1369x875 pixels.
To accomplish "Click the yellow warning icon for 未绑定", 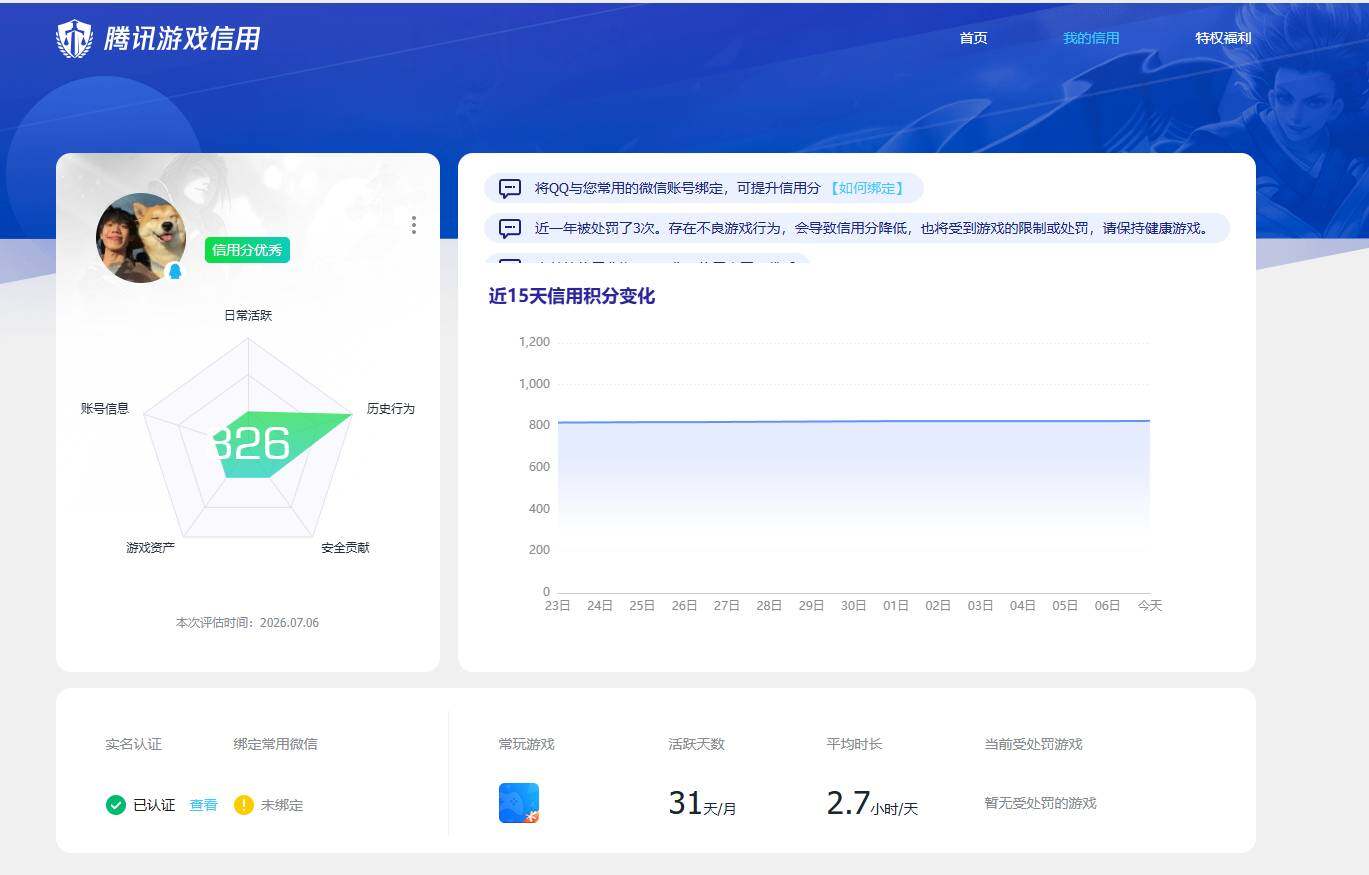I will click(244, 805).
